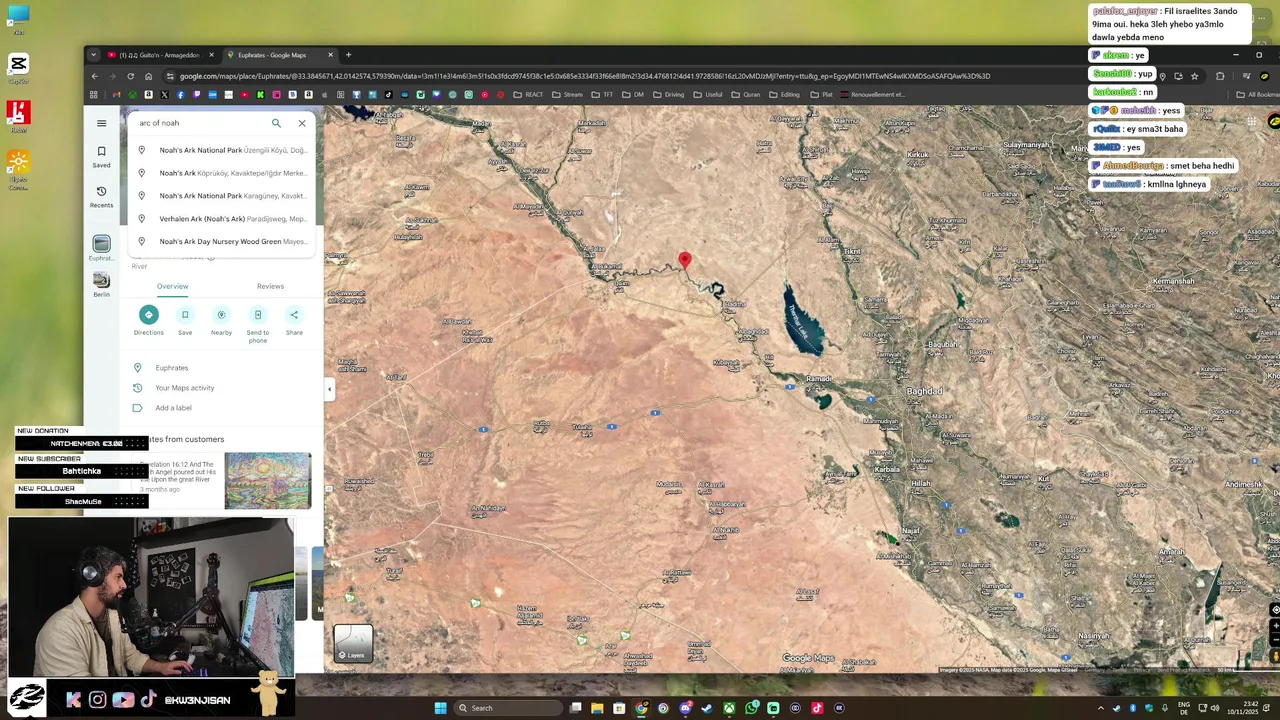Share the Euphrates place

click(294, 321)
